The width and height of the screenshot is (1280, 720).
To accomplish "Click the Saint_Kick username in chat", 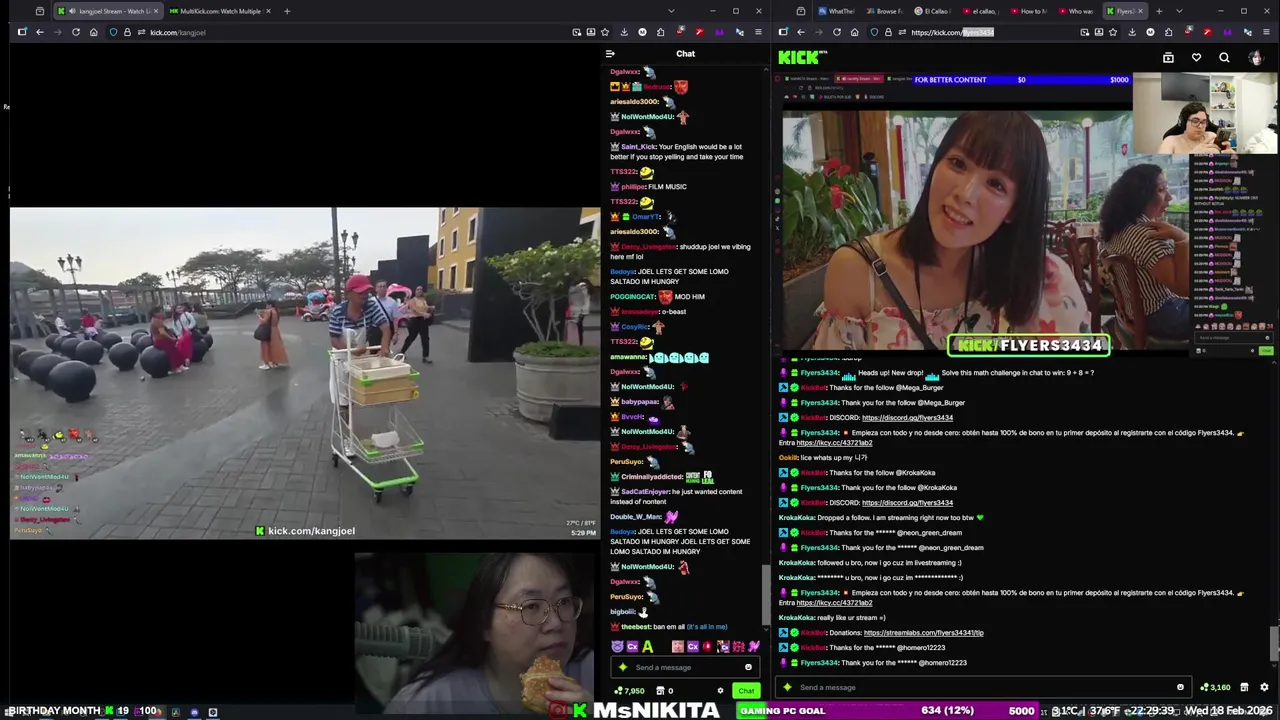I will tap(638, 147).
